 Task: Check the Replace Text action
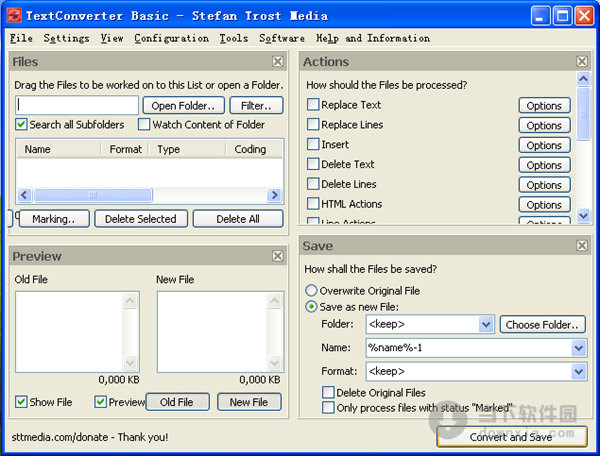(x=313, y=104)
